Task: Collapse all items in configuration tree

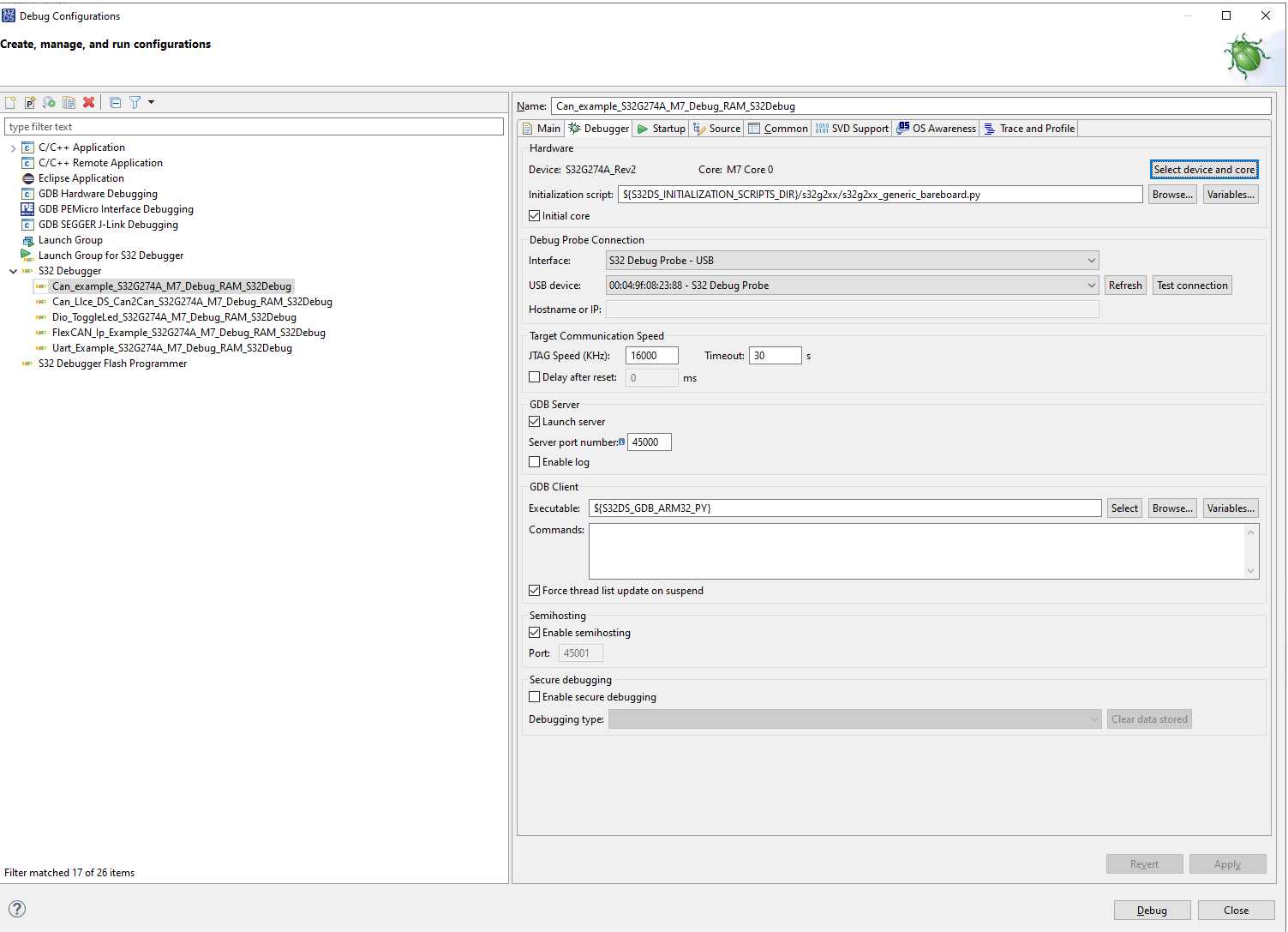Action: [115, 102]
